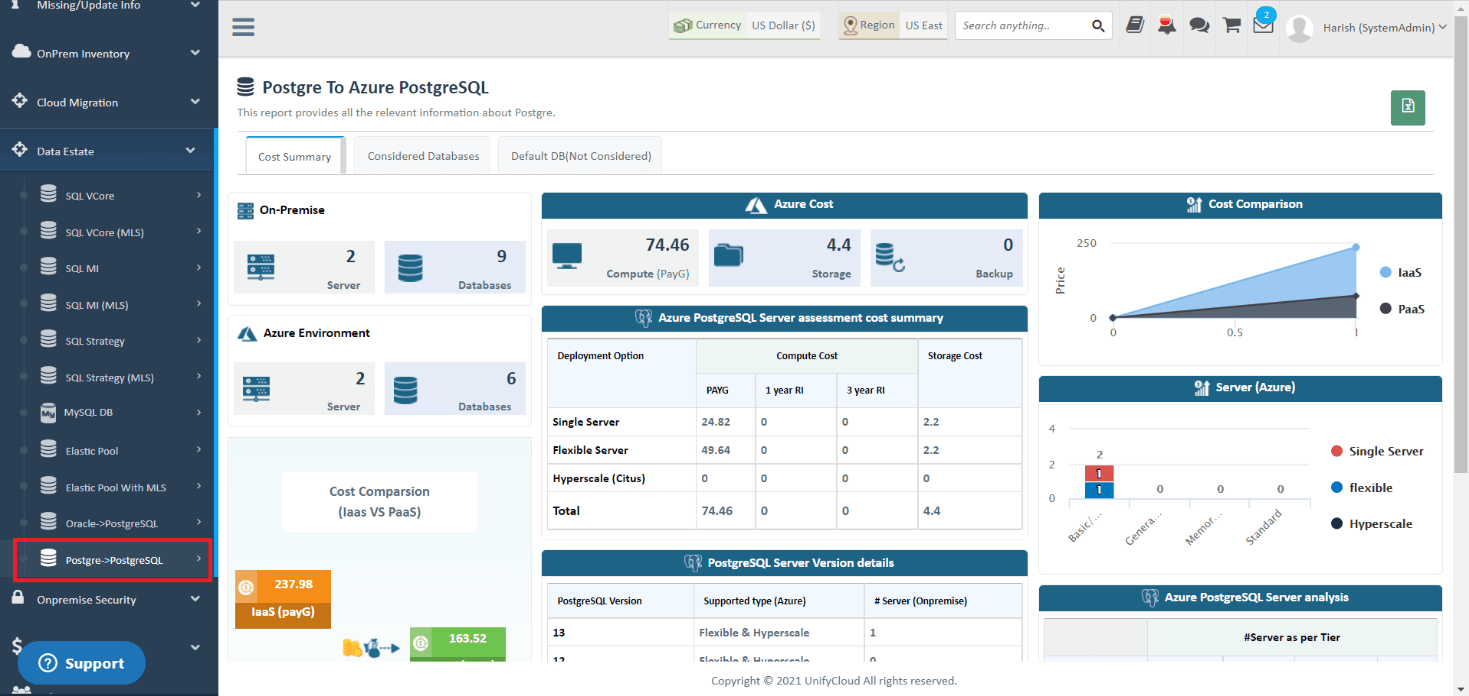Open the Currency US Dollar dropdown
This screenshot has width=1469, height=696.
point(744,26)
